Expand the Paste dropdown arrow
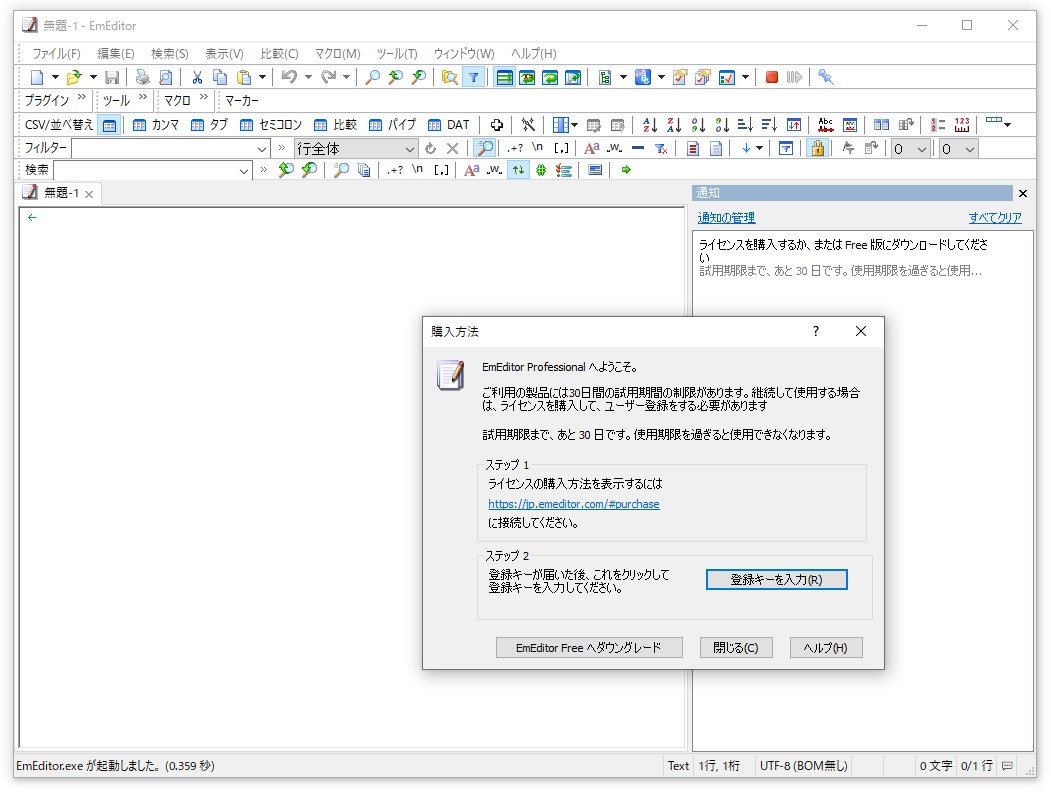 [262, 77]
